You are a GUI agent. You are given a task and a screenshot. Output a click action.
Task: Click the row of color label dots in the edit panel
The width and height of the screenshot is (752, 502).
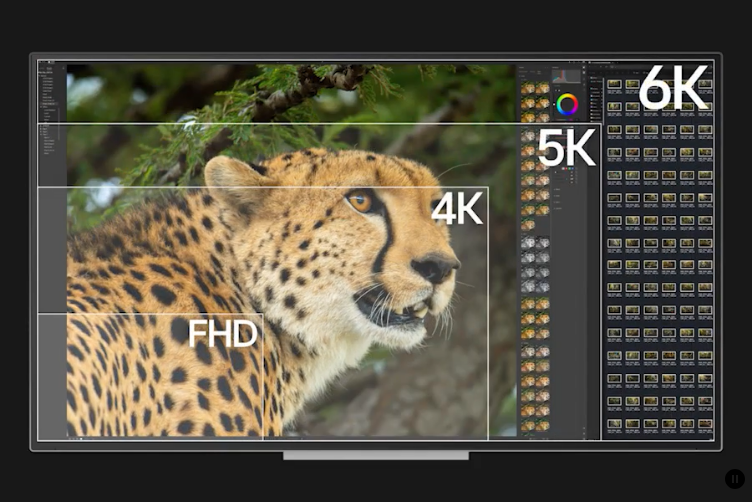(x=567, y=169)
